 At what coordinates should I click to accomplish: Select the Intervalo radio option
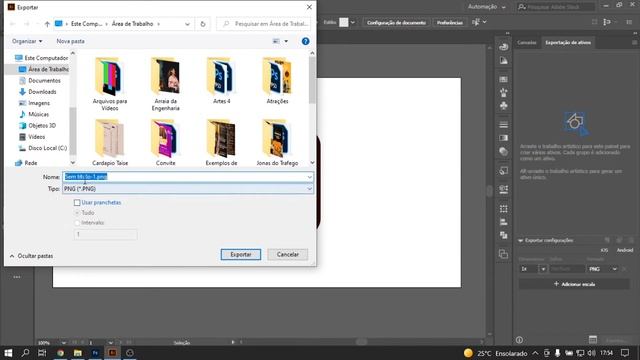click(77, 223)
